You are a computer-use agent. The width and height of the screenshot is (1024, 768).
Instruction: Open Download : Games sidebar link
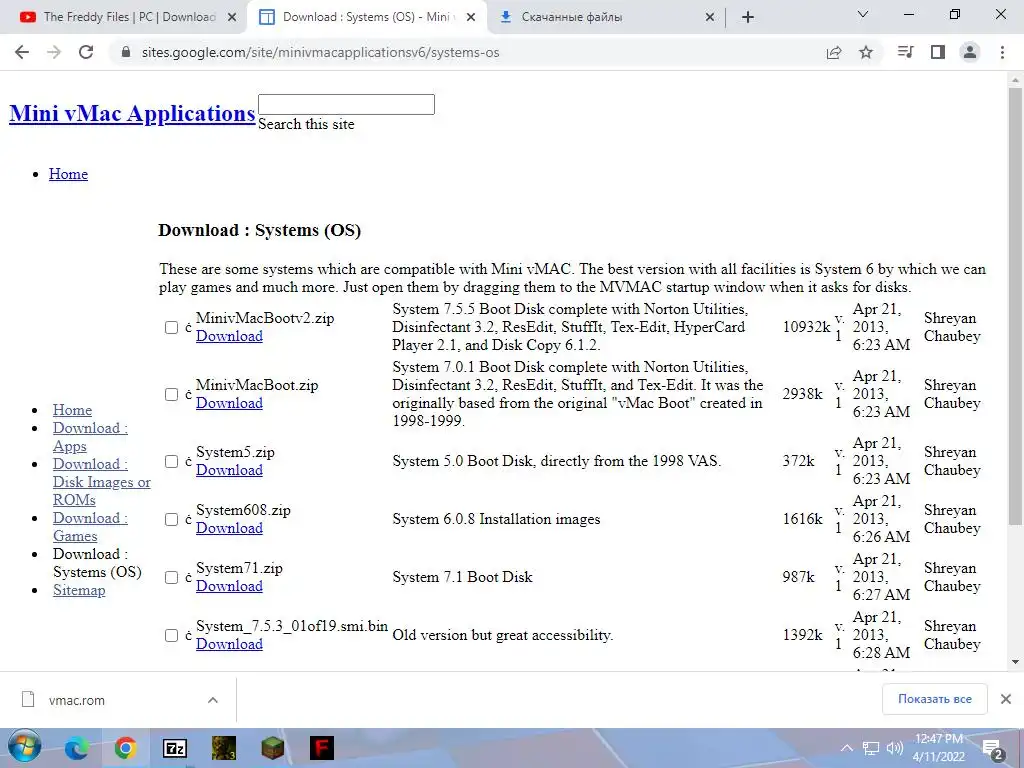[x=90, y=527]
